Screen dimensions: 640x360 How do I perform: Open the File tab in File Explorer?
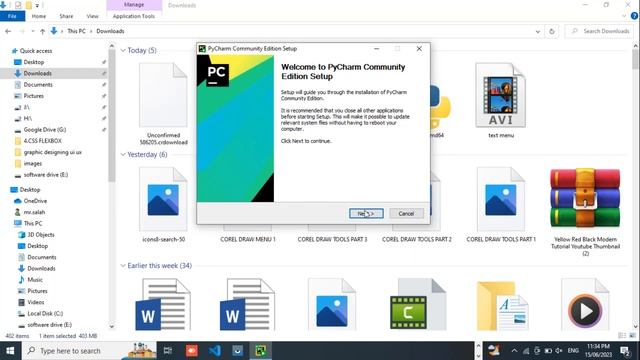point(12,16)
